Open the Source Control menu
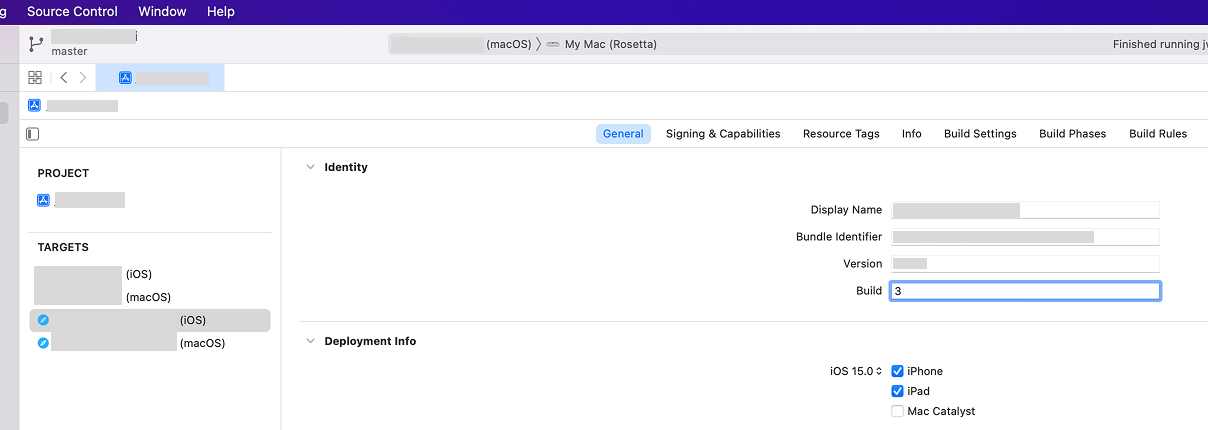Viewport: 1208px width, 430px height. (x=72, y=12)
